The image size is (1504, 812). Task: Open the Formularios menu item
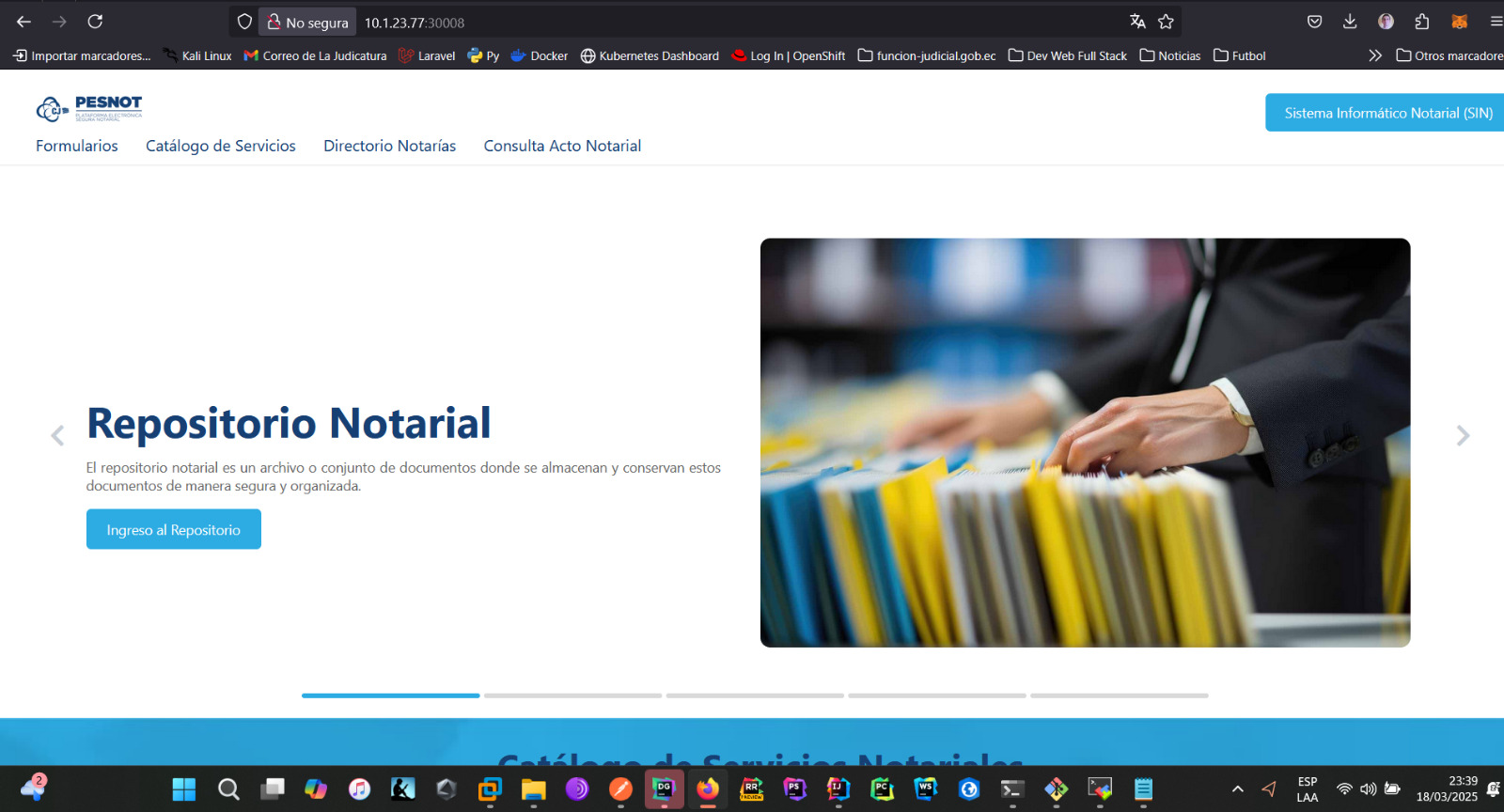77,146
